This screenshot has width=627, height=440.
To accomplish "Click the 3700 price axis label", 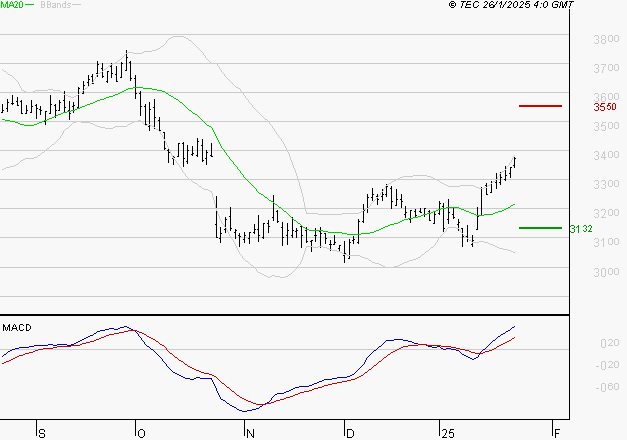I will click(x=607, y=68).
